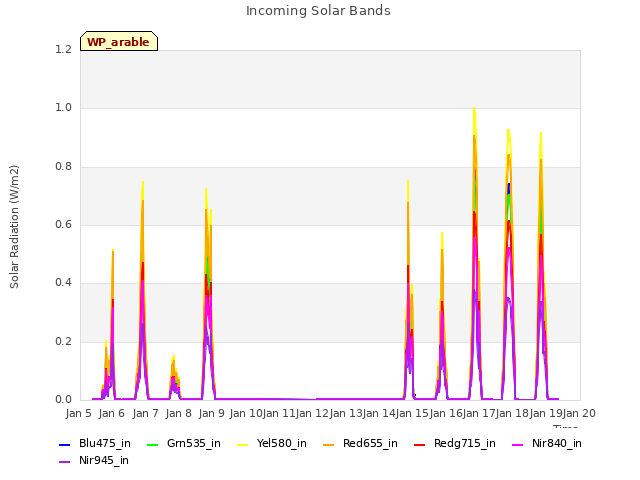Select the Grn535_in legend entry
The height and width of the screenshot is (480, 640).
pos(184,444)
